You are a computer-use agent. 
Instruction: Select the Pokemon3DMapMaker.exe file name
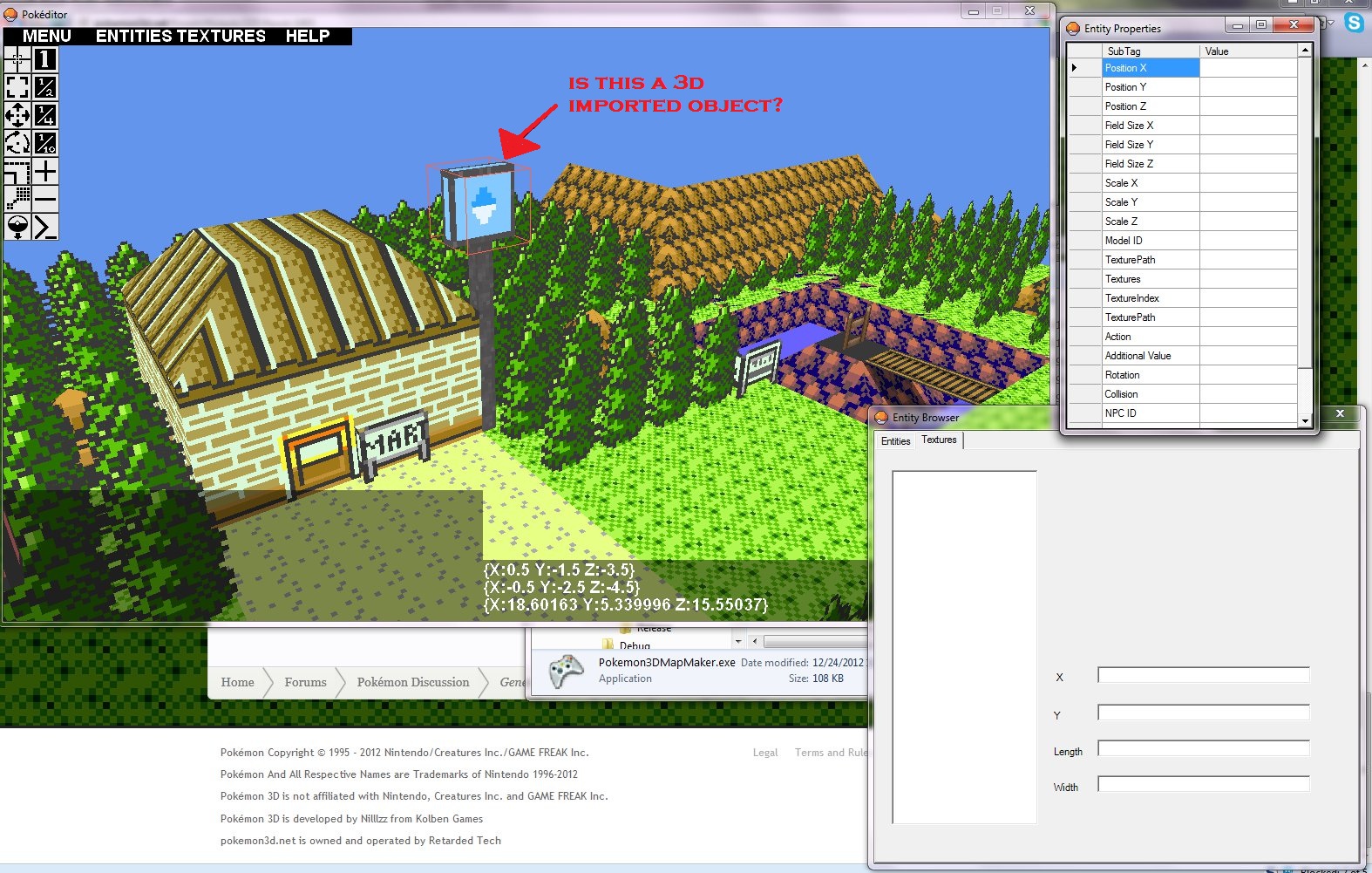tap(667, 662)
